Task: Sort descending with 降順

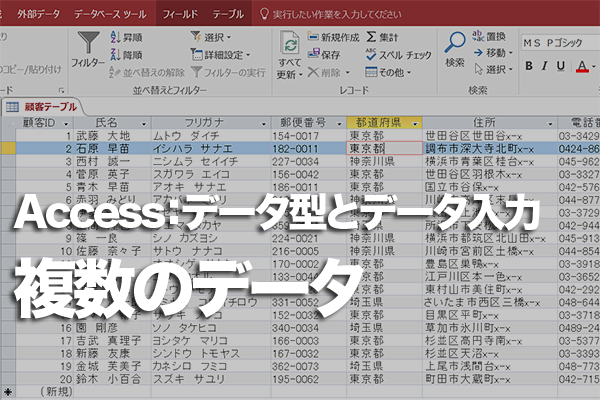Action: 126,55
